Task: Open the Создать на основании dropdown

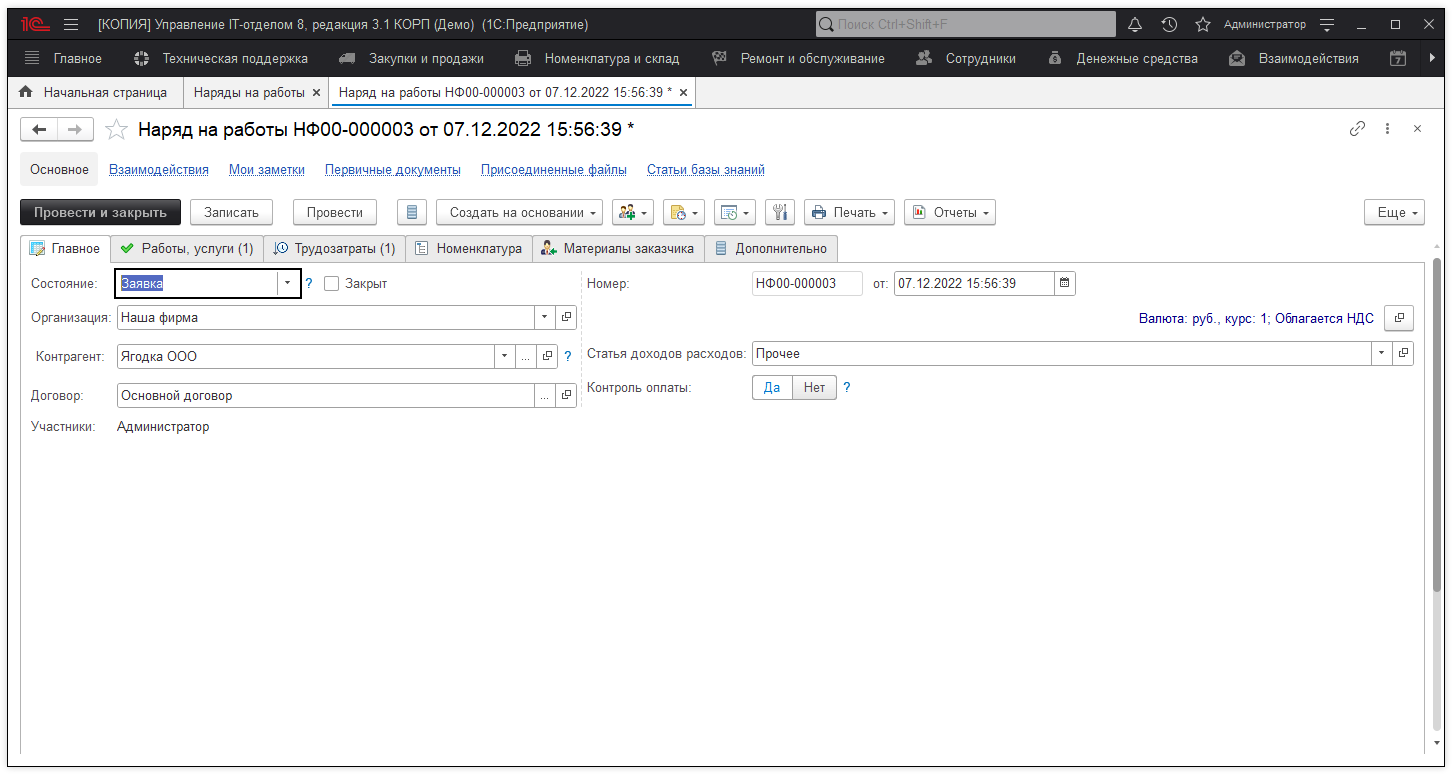Action: [x=519, y=212]
